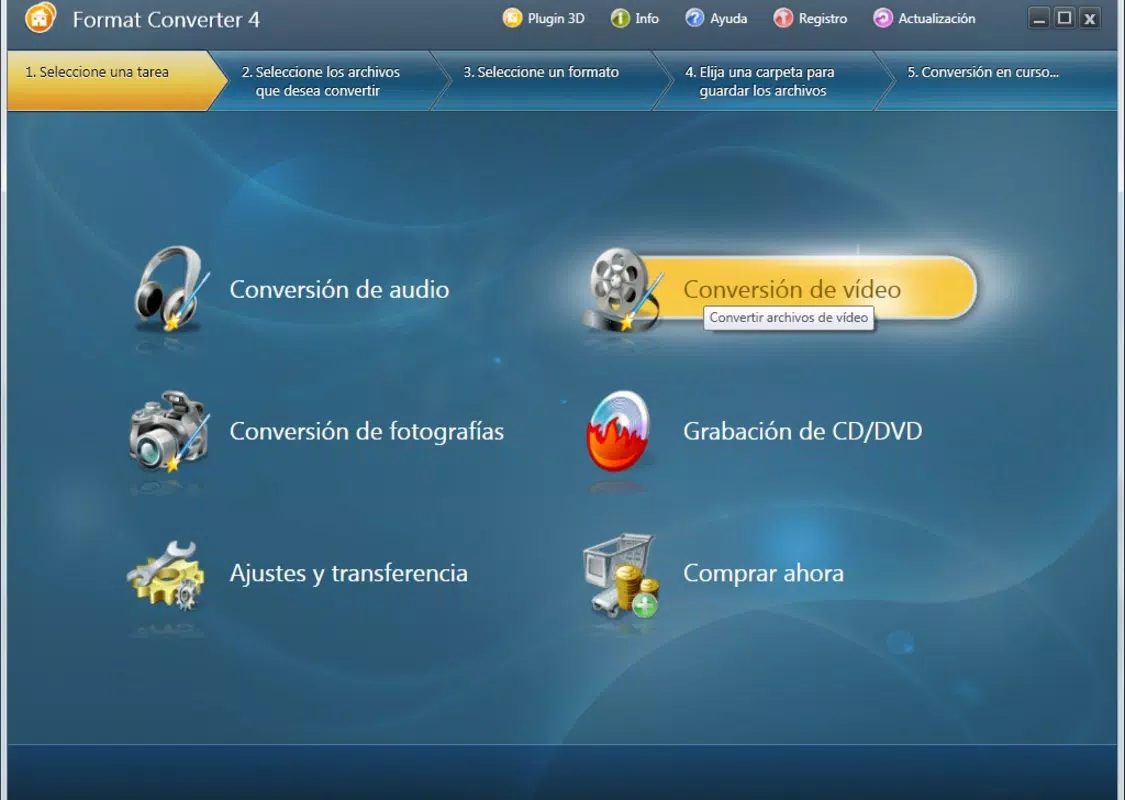
Task: Open Ayuda help menu label
Action: point(728,19)
